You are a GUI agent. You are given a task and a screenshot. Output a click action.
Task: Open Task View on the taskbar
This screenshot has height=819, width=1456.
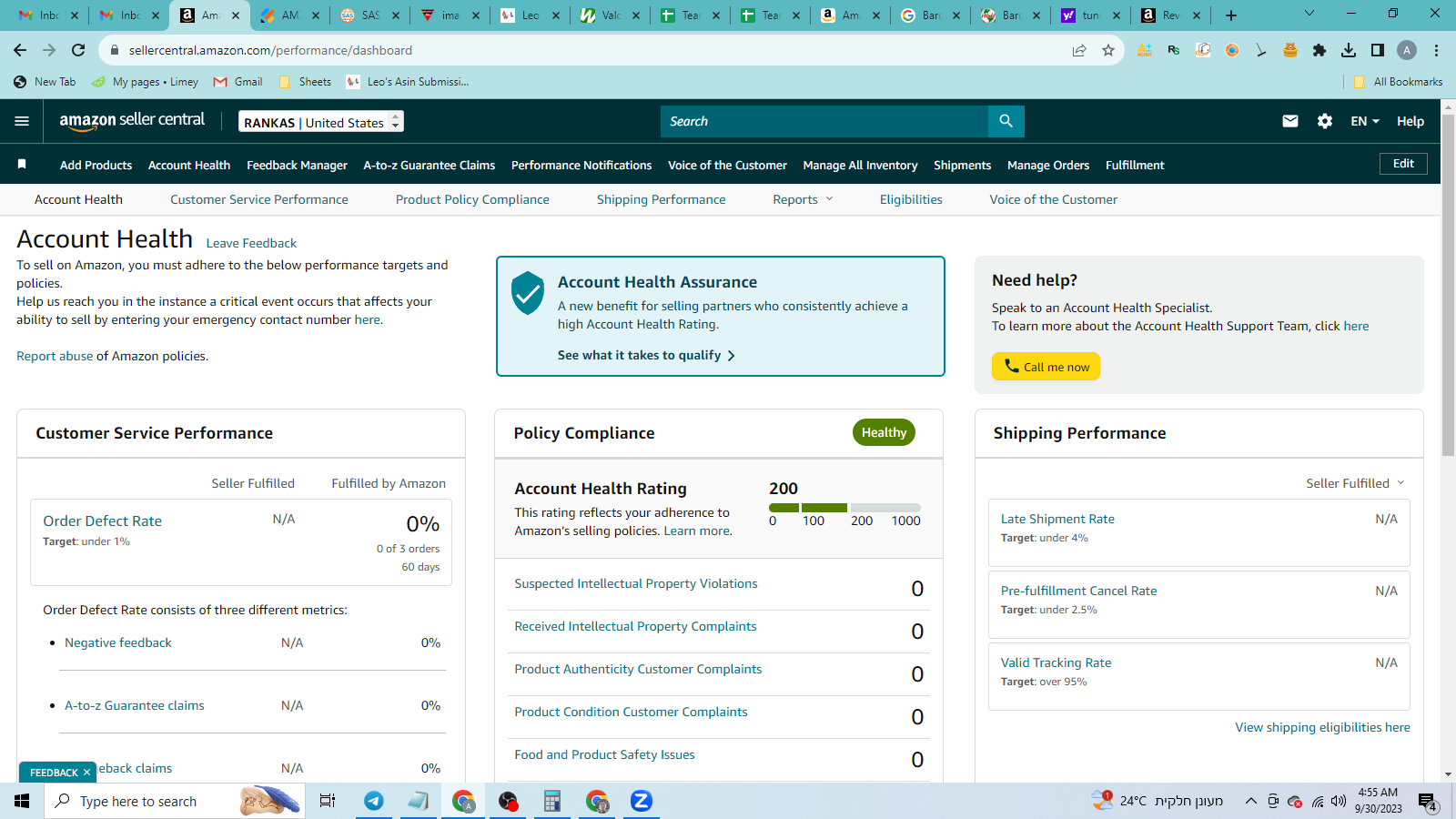pos(328,801)
